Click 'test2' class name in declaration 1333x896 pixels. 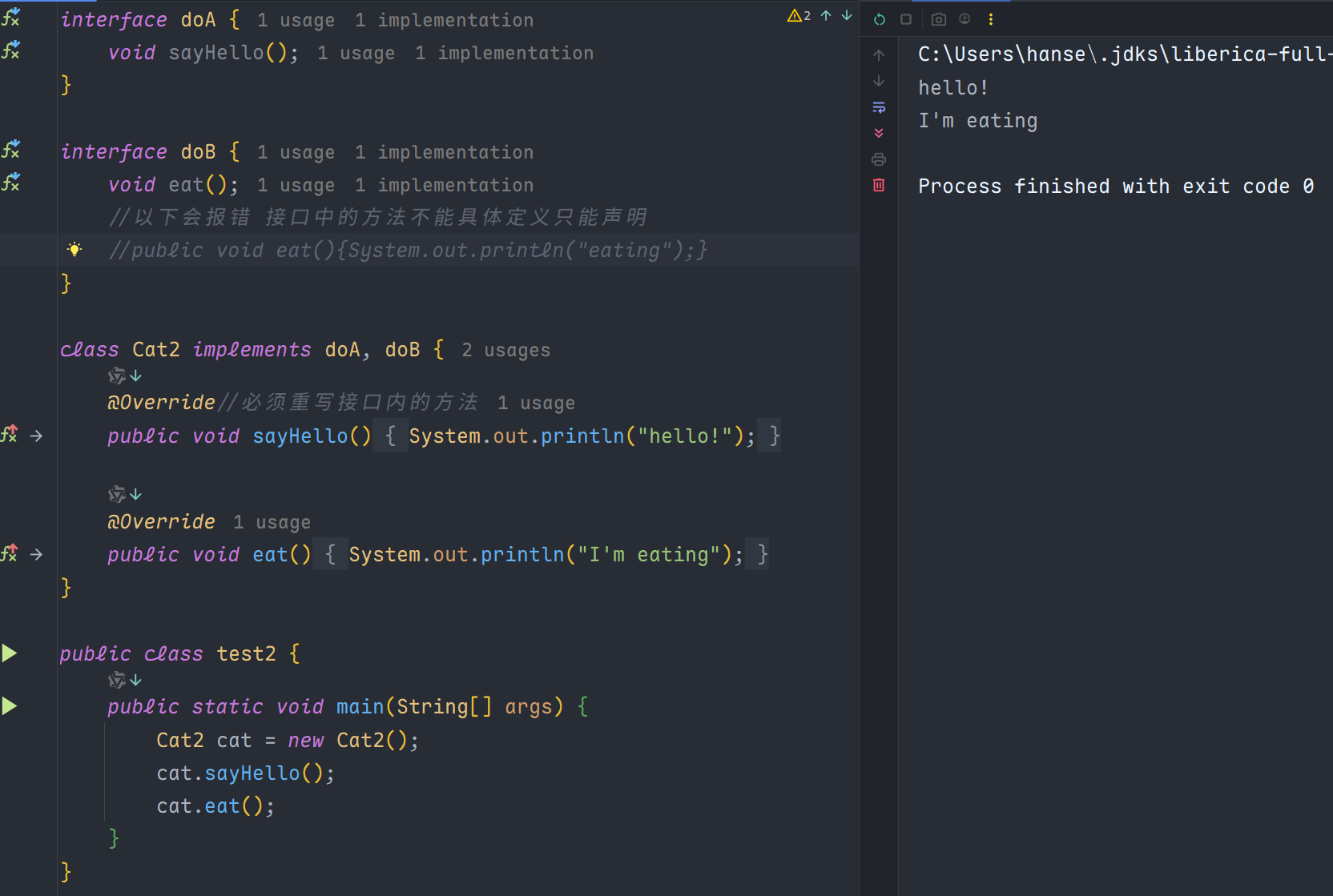246,654
